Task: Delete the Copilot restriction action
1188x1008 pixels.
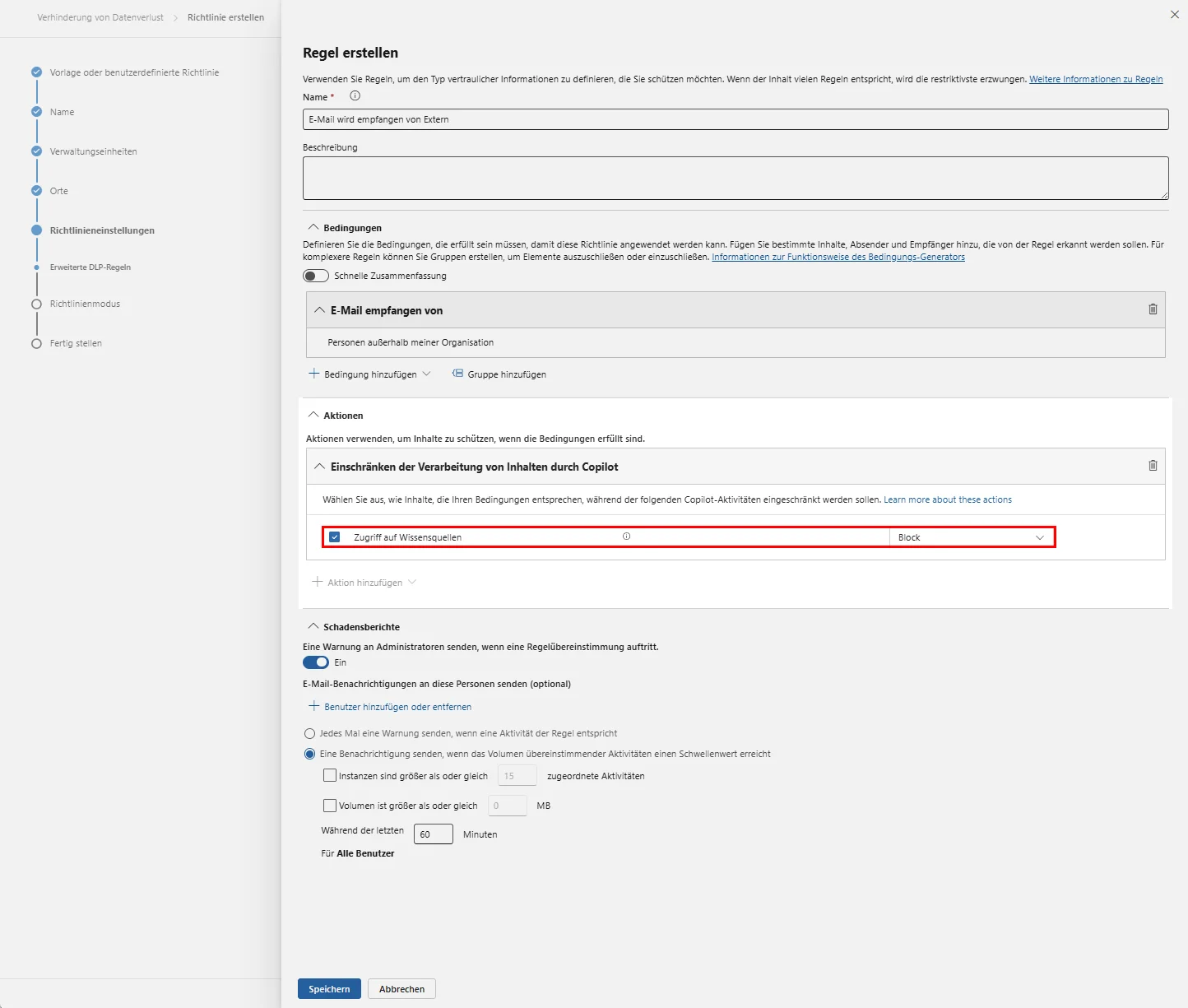Action: point(1153,466)
